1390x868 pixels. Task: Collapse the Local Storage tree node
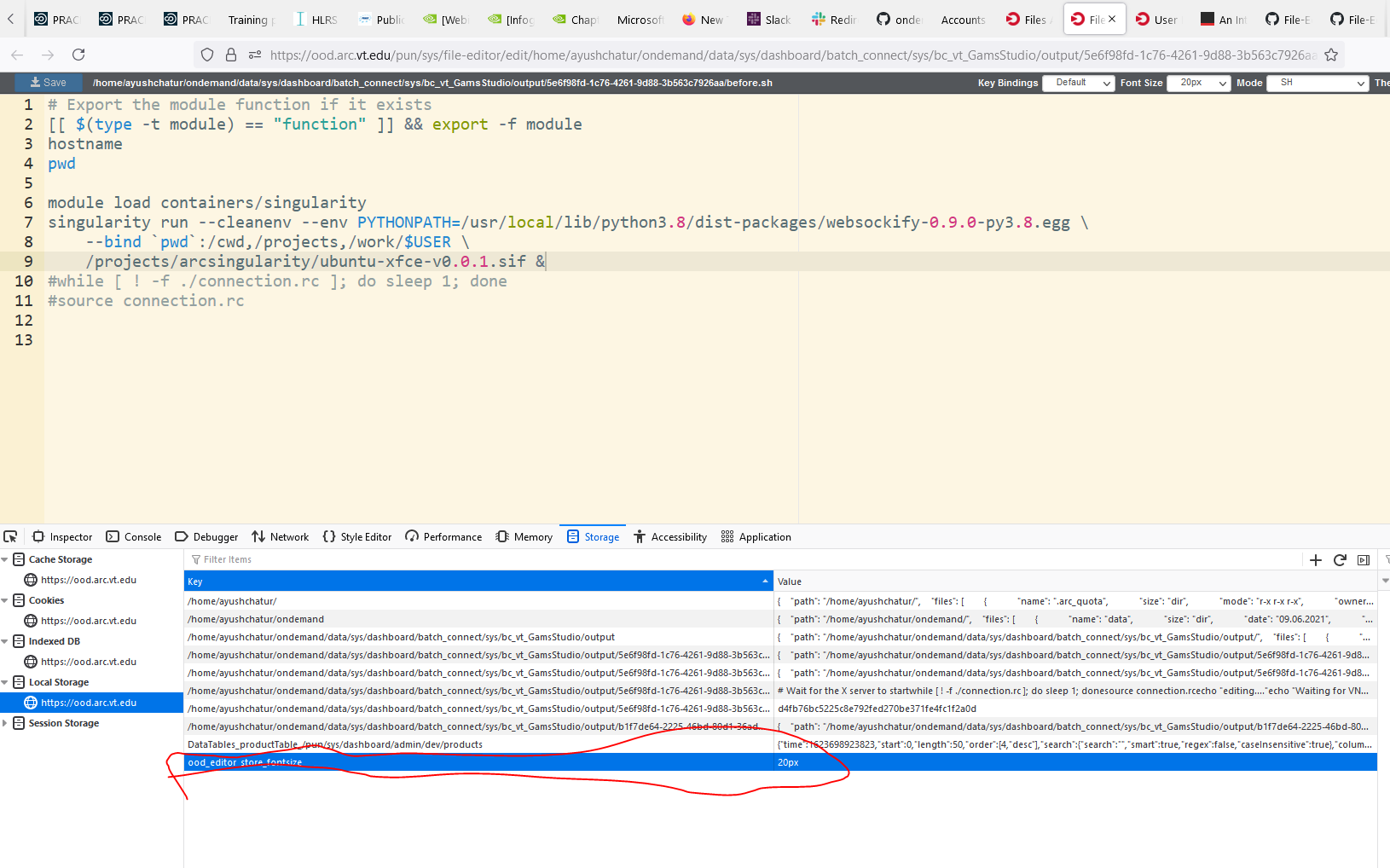[5, 682]
